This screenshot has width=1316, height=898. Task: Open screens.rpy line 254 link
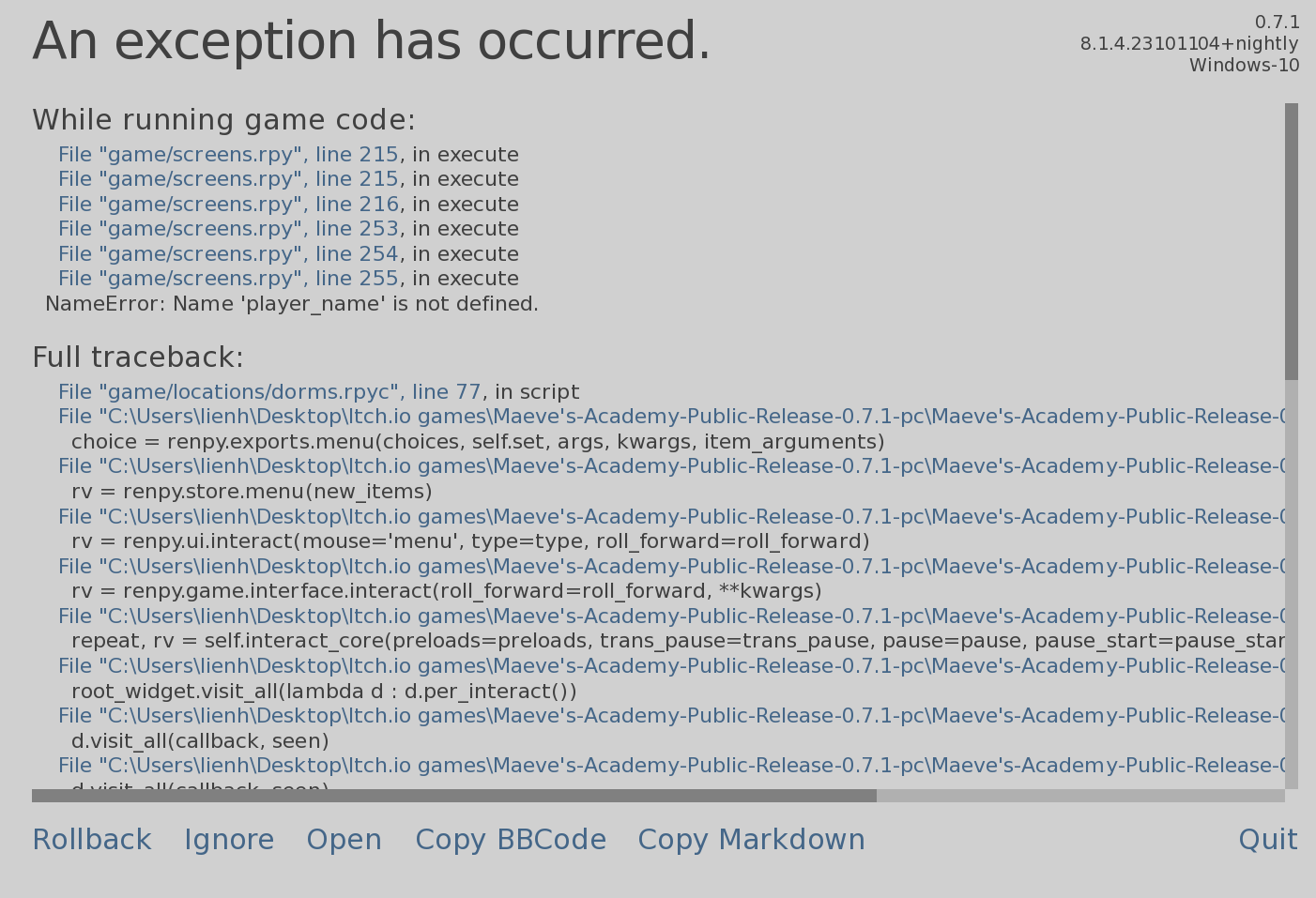[228, 254]
